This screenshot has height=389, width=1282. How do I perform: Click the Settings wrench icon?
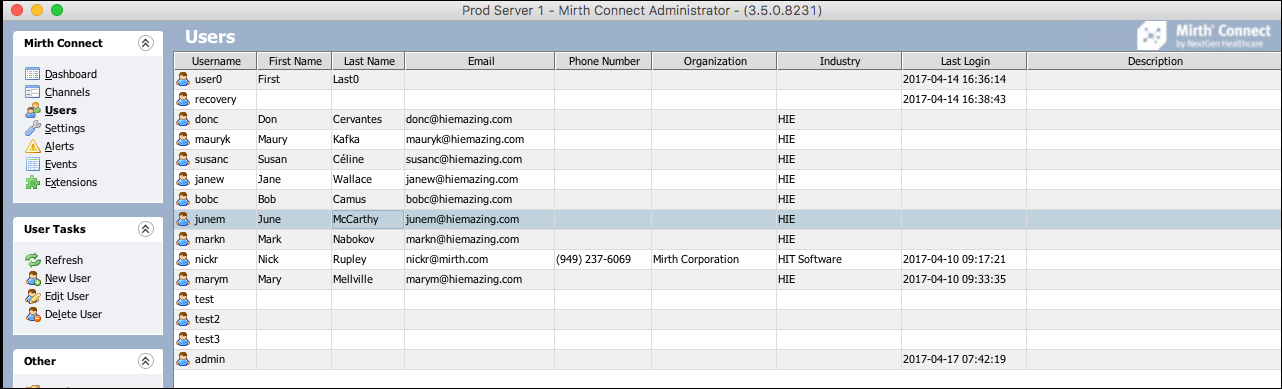[32, 128]
